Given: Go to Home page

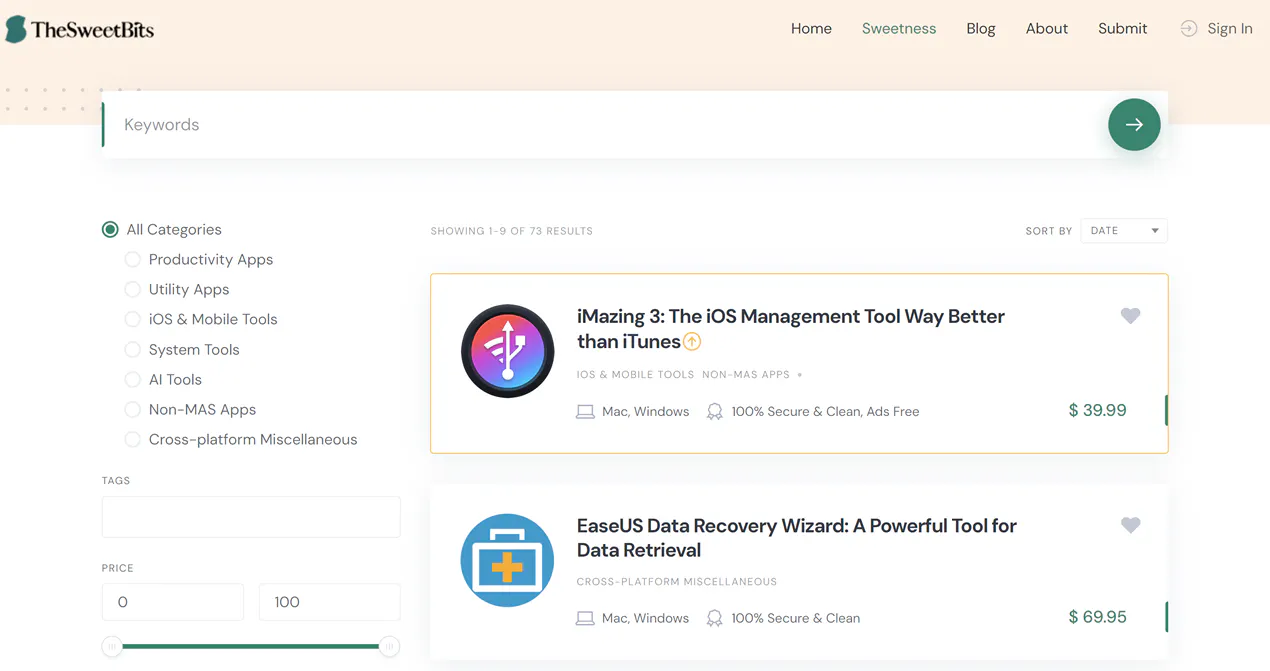Looking at the screenshot, I should 811,29.
